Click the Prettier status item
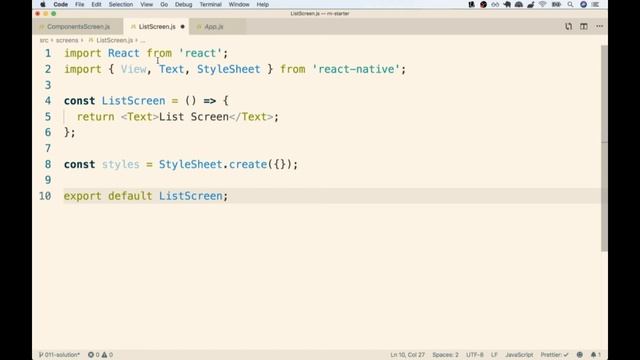640x360 pixels. [554, 355]
